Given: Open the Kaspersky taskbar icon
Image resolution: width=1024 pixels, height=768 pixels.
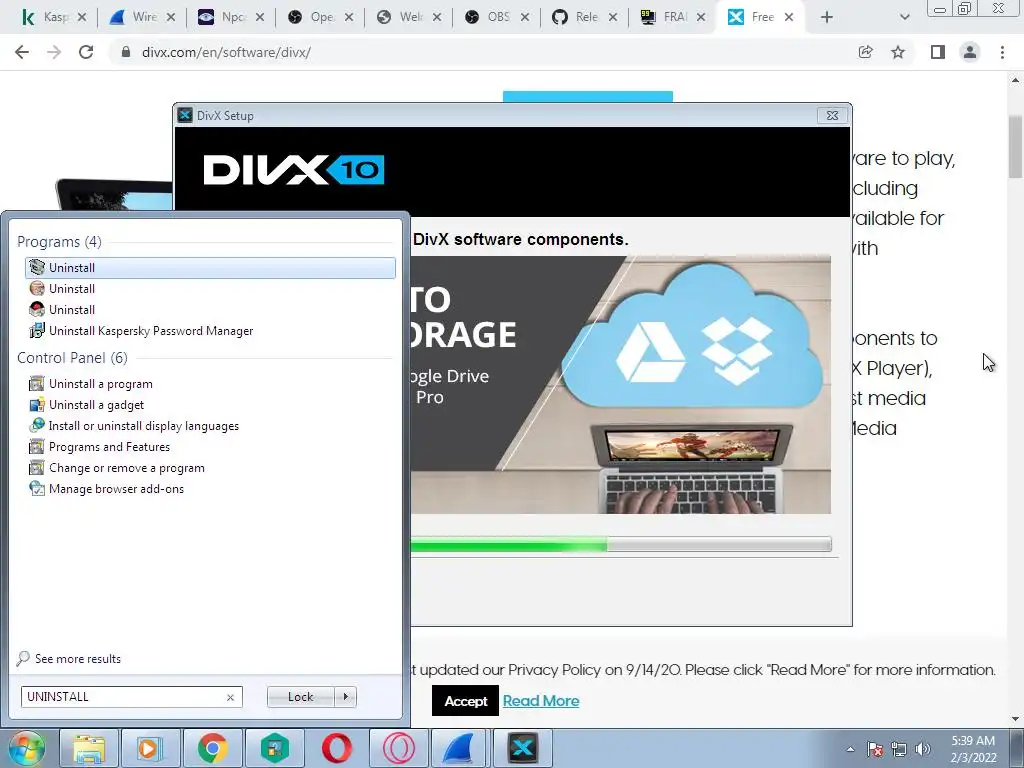Looking at the screenshot, I should (x=275, y=748).
